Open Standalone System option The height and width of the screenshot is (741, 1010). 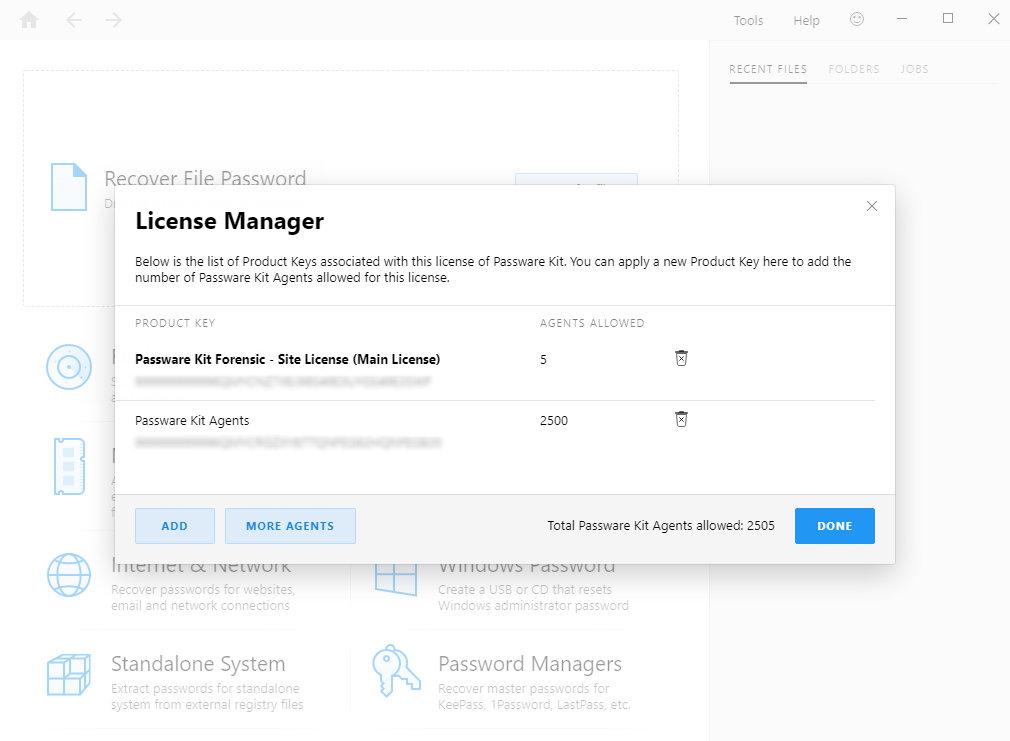[x=198, y=664]
